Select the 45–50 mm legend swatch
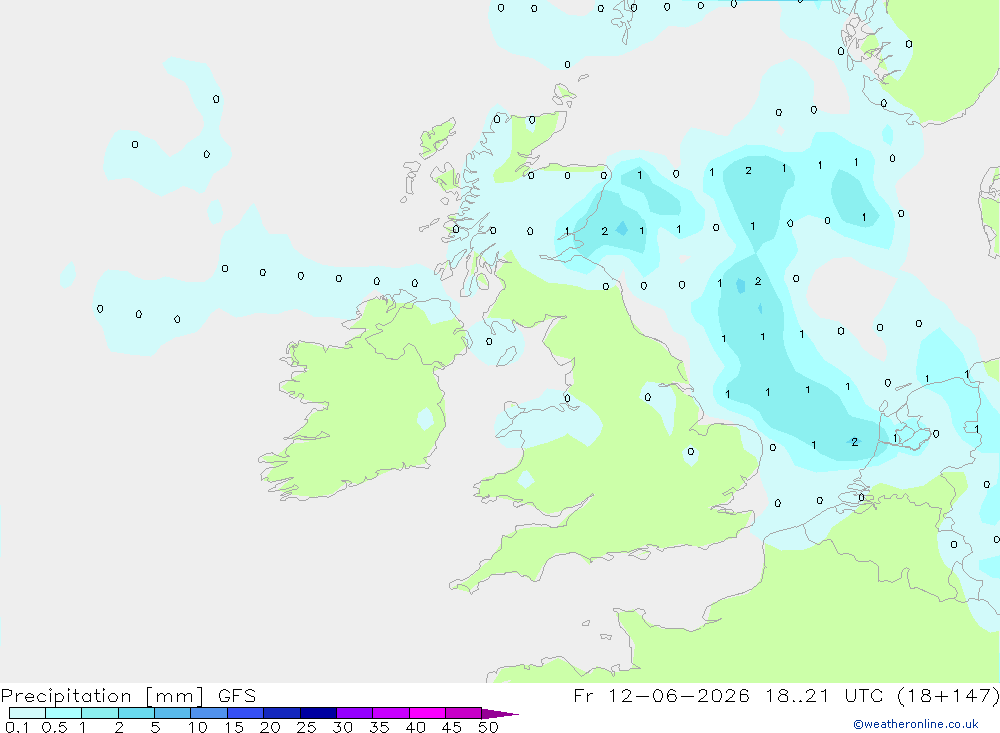 click(x=464, y=713)
